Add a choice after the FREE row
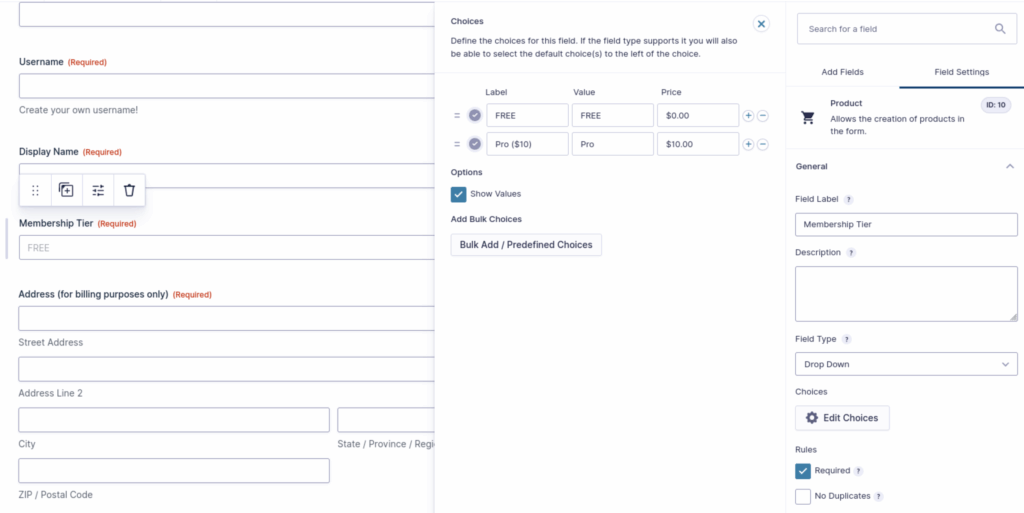Image resolution: width=1024 pixels, height=513 pixels. click(x=748, y=116)
